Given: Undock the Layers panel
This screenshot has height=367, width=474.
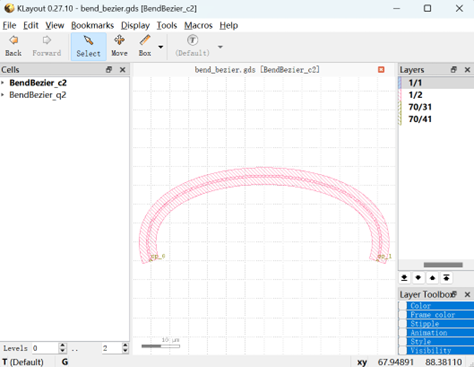Looking at the screenshot, I should click(x=453, y=70).
